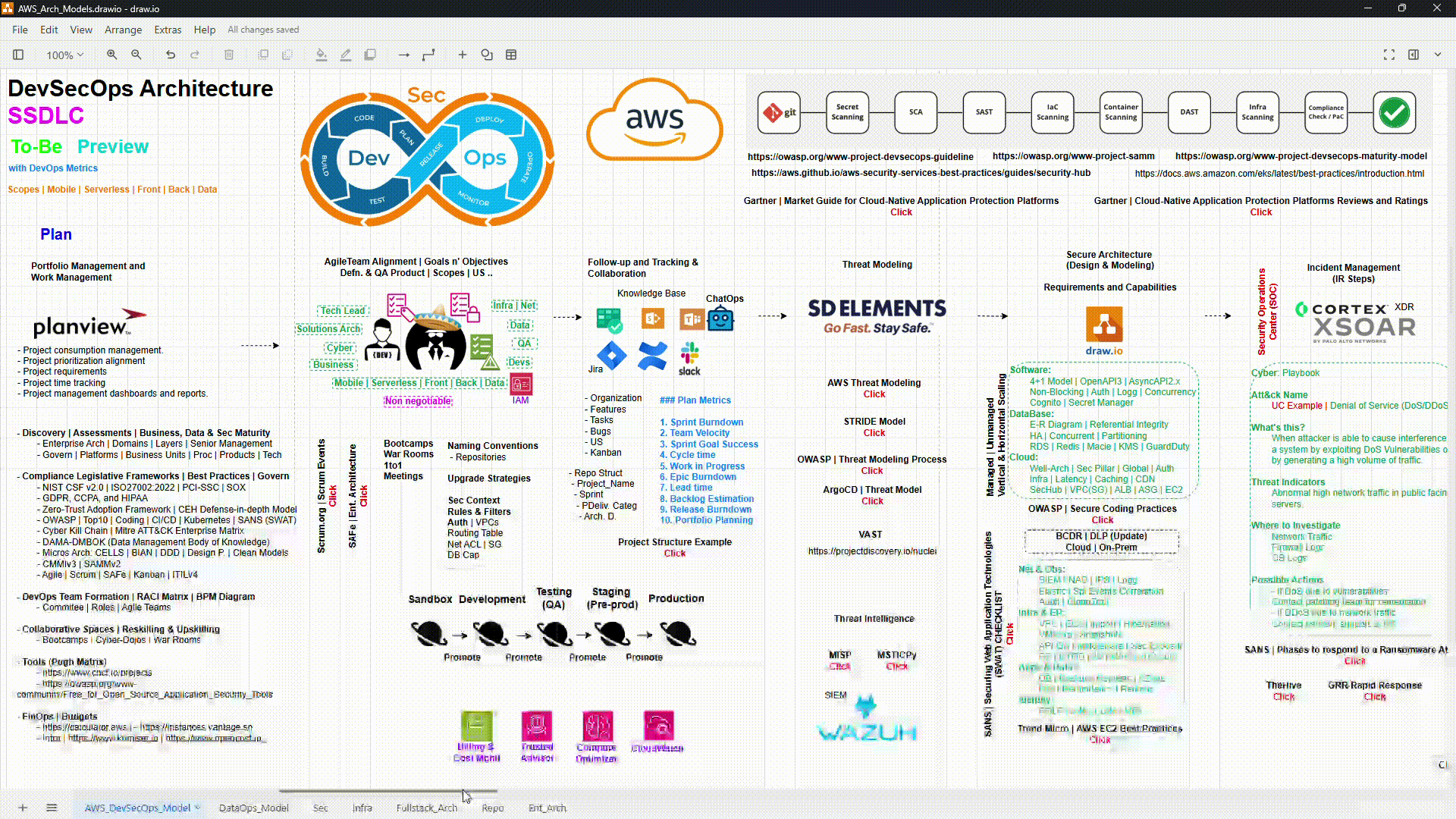Toggle the left sidebar panel icon
Screen dimensions: 1456x819
(x=18, y=55)
